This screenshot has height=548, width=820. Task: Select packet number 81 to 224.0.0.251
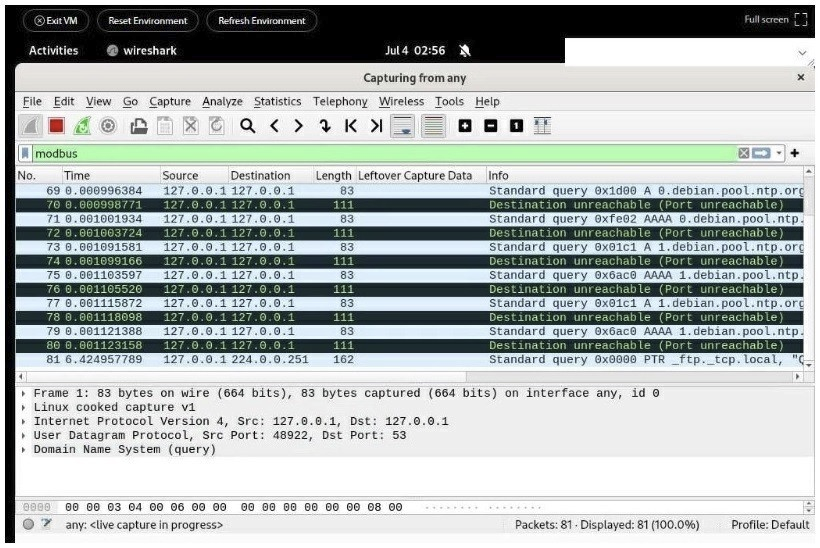coord(409,360)
